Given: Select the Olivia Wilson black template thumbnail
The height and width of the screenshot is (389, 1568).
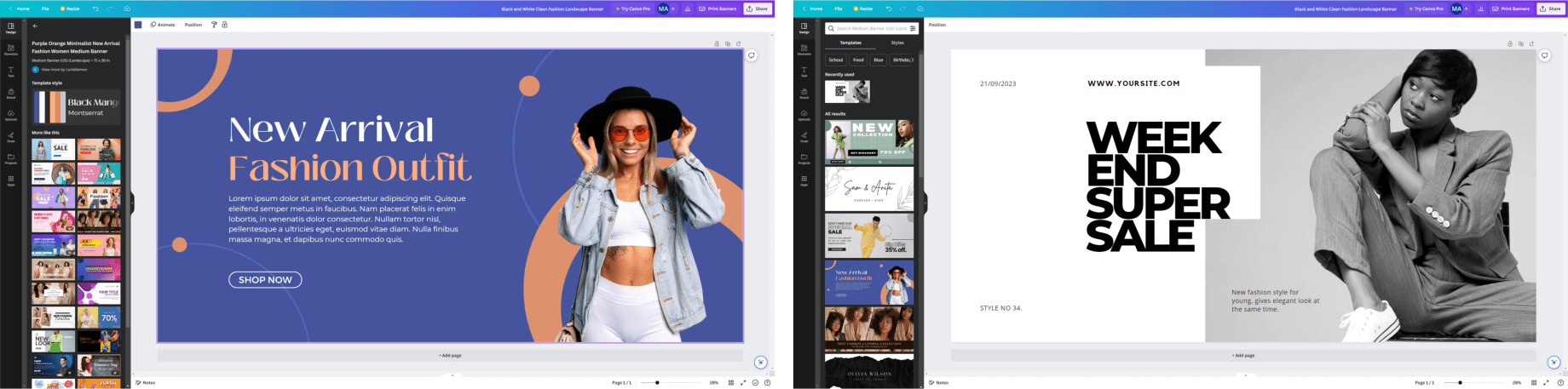Looking at the screenshot, I should [x=868, y=373].
